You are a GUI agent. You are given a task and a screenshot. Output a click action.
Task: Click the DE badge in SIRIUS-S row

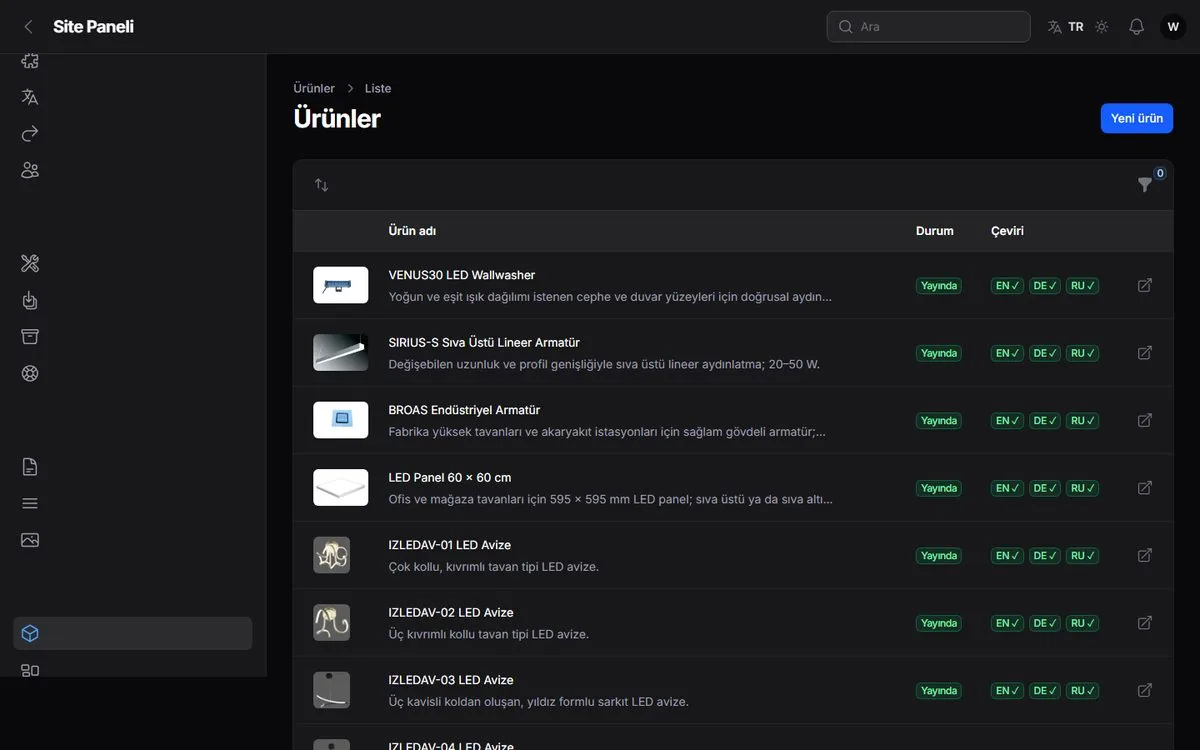tap(1045, 353)
